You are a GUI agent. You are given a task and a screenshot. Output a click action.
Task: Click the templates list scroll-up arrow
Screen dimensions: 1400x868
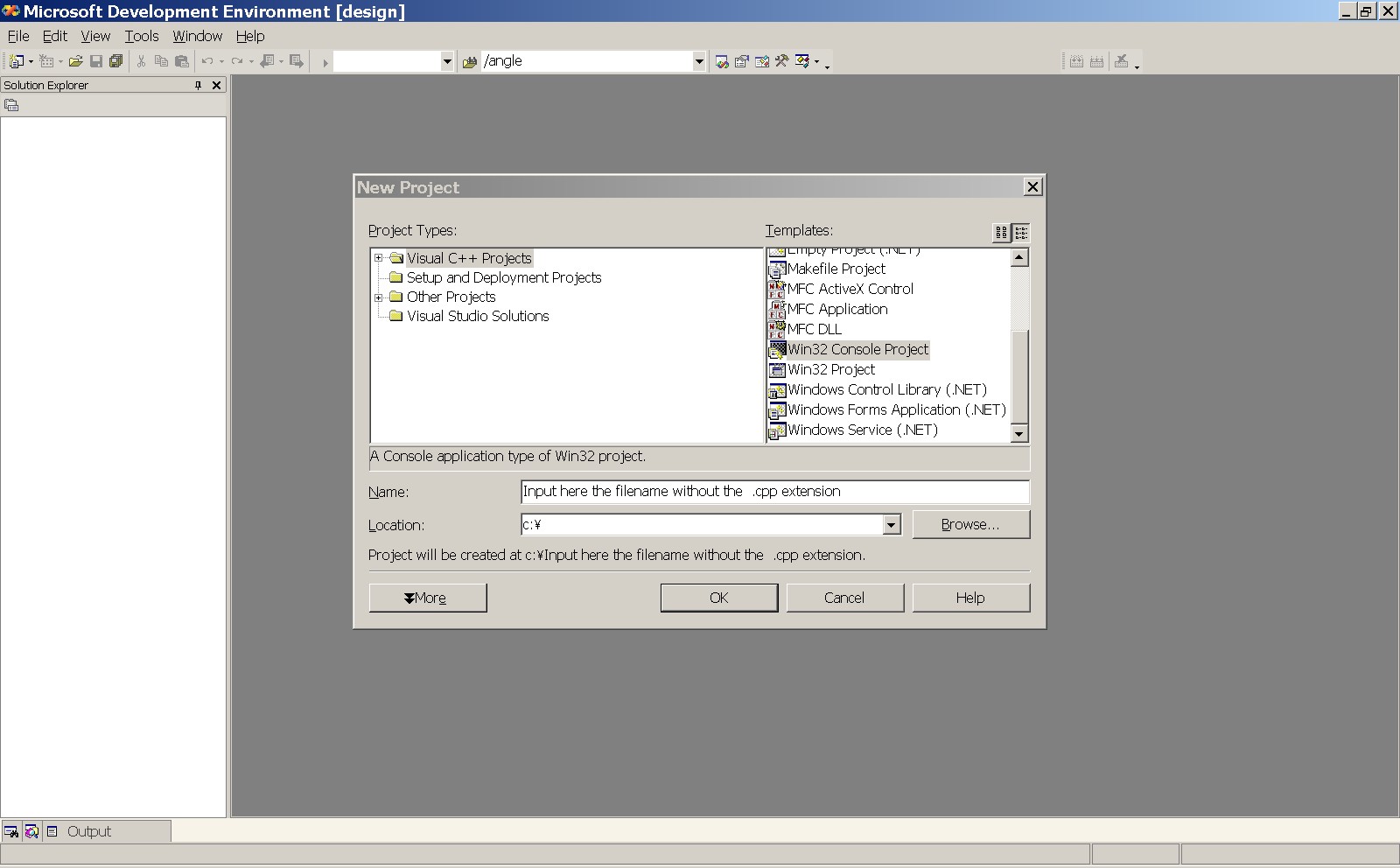click(1018, 257)
